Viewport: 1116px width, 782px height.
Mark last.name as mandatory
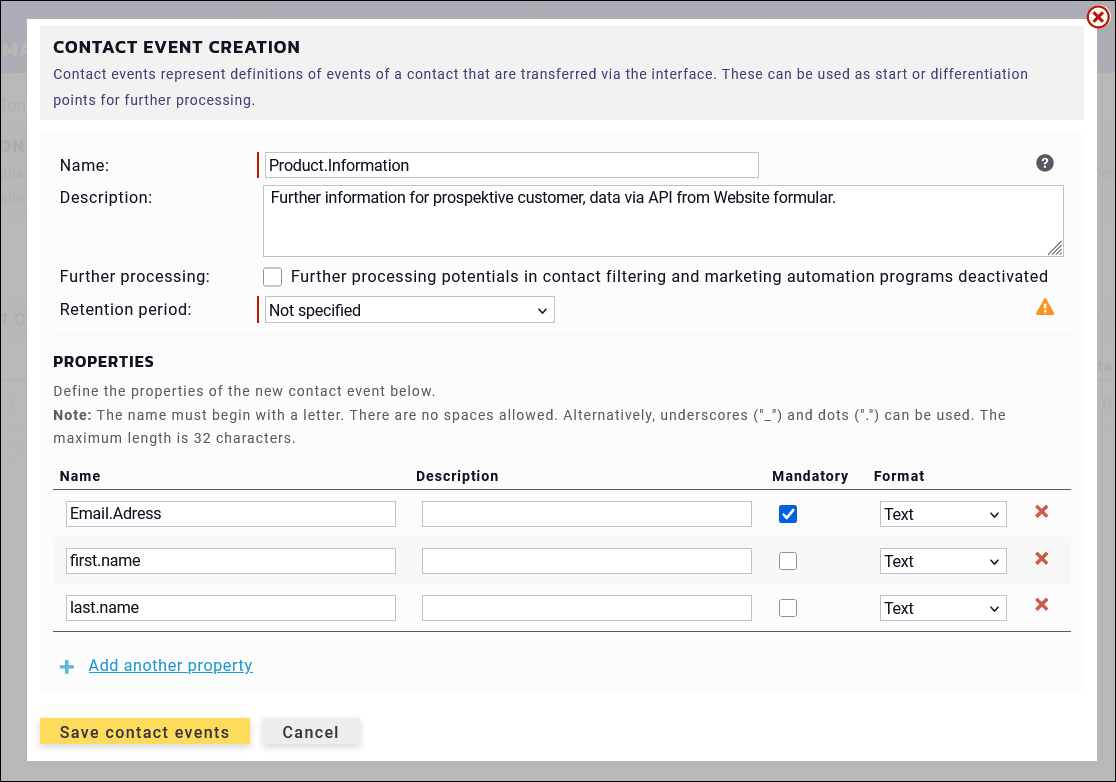coord(788,608)
